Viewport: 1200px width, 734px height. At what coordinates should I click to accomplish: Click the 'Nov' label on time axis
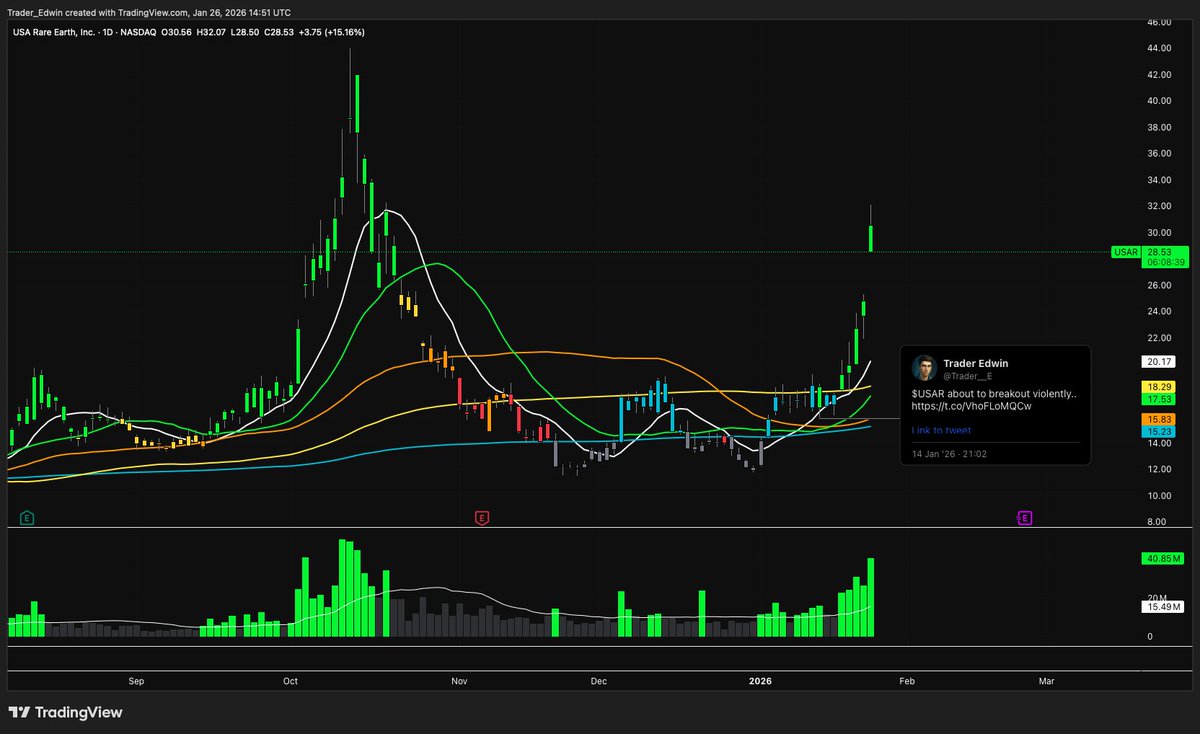[x=459, y=681]
